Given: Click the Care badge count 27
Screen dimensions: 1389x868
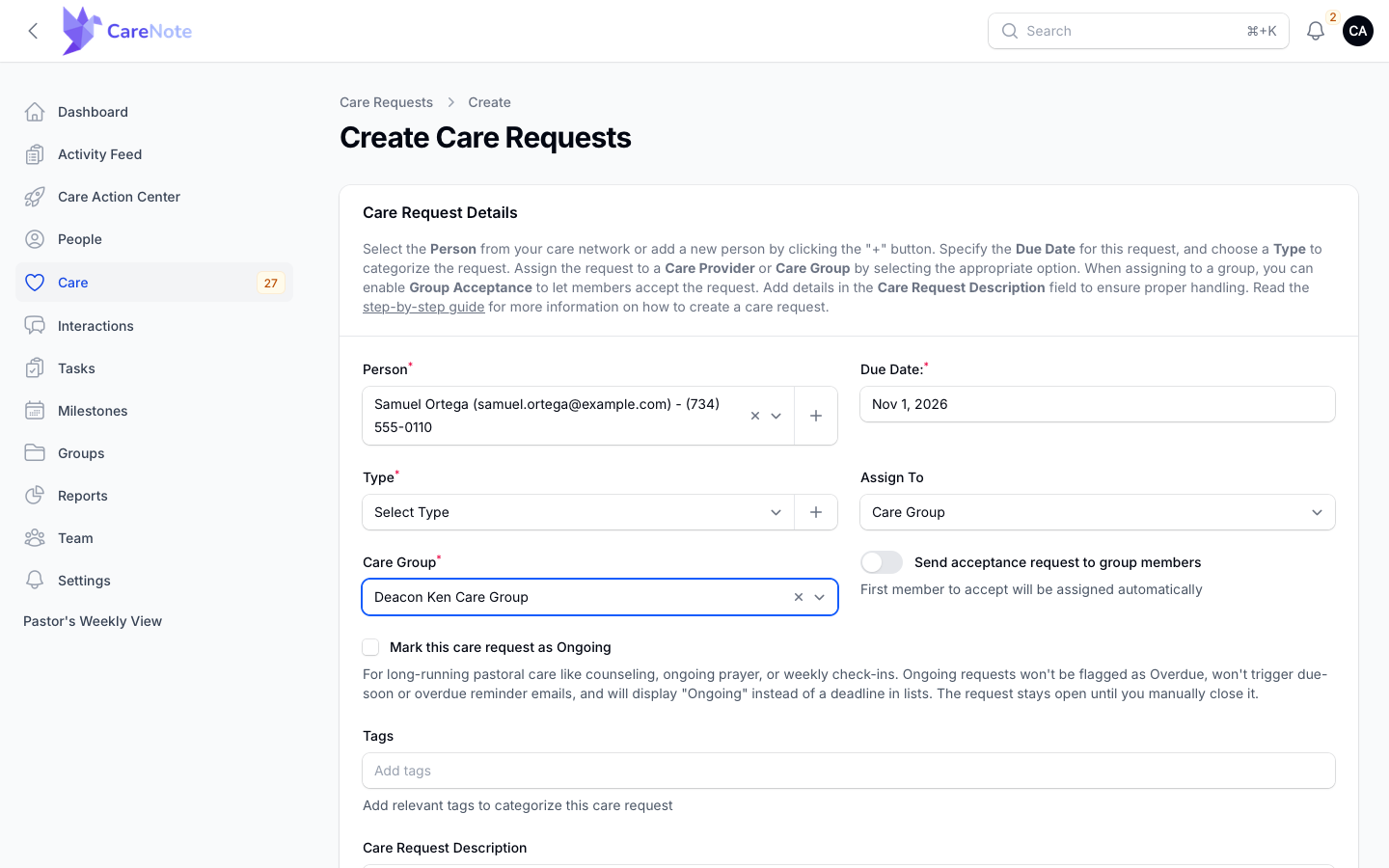Looking at the screenshot, I should point(271,283).
